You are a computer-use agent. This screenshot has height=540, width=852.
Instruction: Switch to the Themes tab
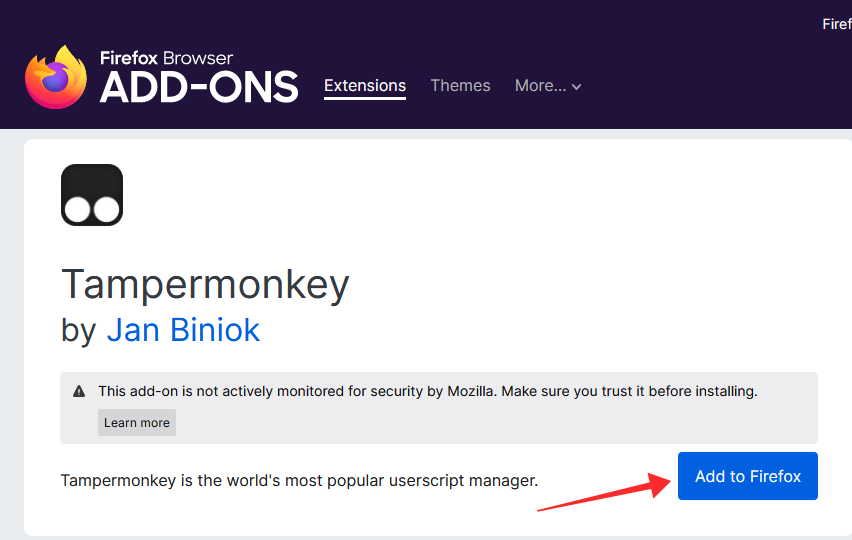click(460, 86)
